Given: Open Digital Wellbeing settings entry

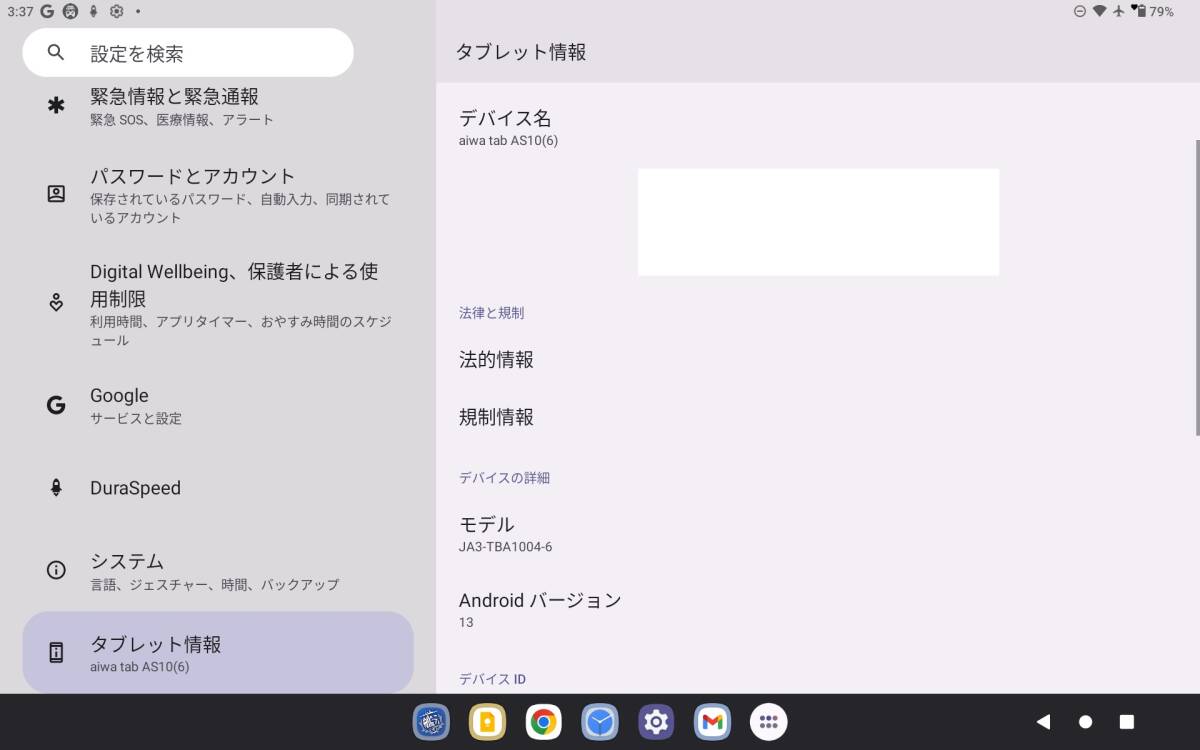Looking at the screenshot, I should coord(218,304).
